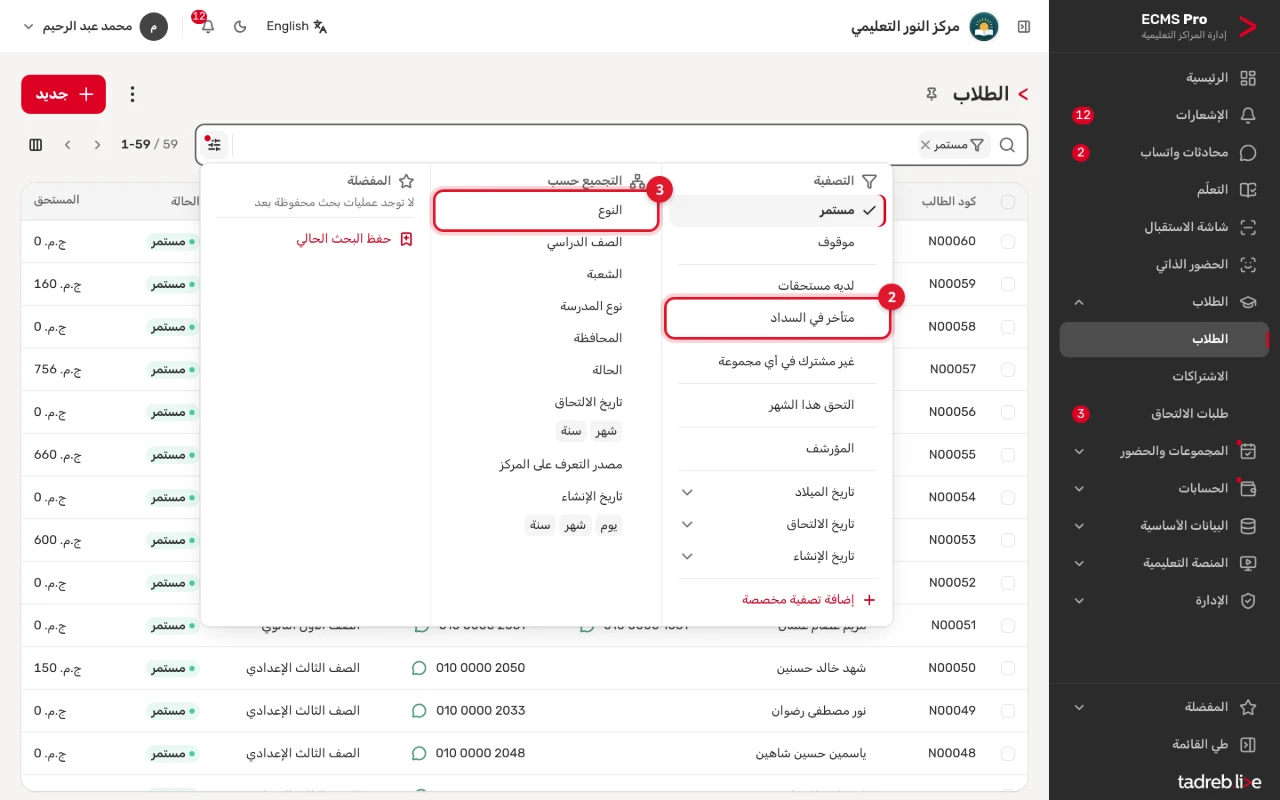Open شاشة الاستقبال in sidebar
The width and height of the screenshot is (1280, 800).
tap(1164, 227)
